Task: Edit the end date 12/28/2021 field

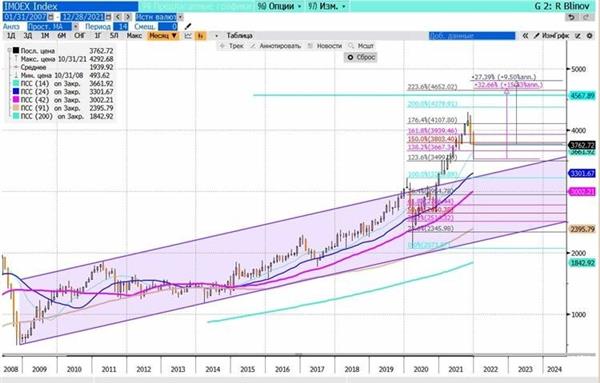Action: coord(83,17)
